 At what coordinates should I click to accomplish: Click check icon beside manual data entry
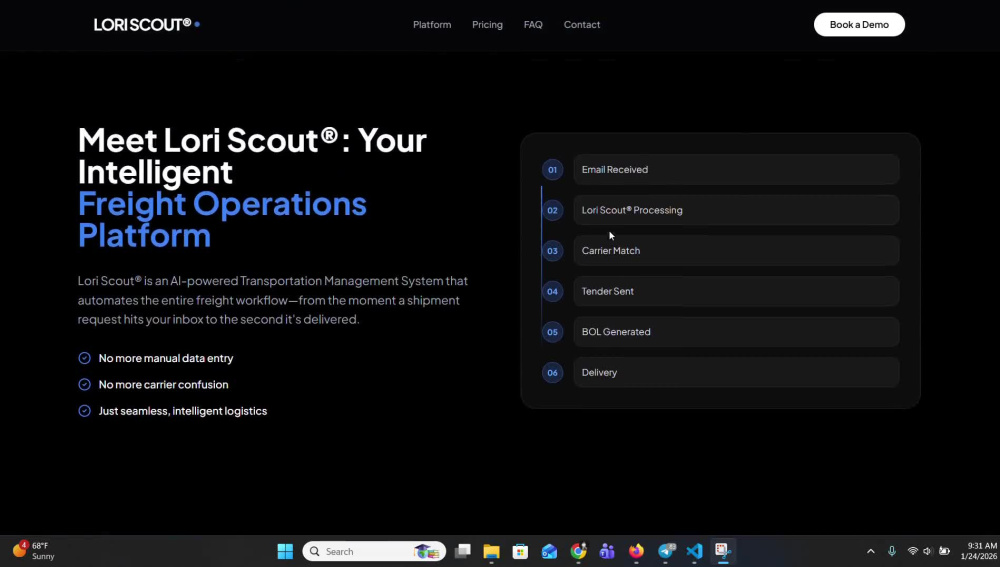click(x=84, y=358)
